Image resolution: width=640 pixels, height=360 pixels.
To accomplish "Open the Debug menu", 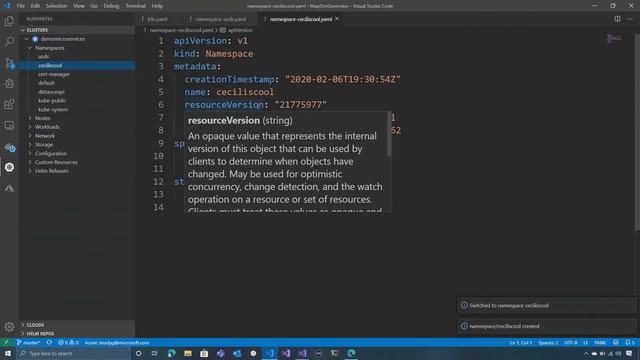I will (x=111, y=6).
